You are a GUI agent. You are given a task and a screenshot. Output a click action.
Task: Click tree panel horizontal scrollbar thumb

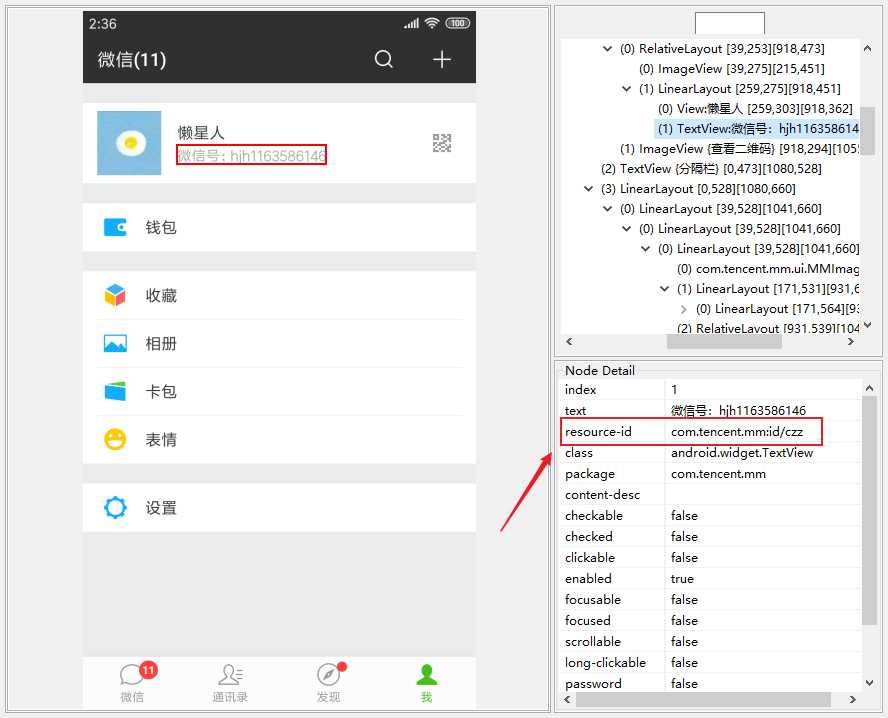click(x=724, y=341)
